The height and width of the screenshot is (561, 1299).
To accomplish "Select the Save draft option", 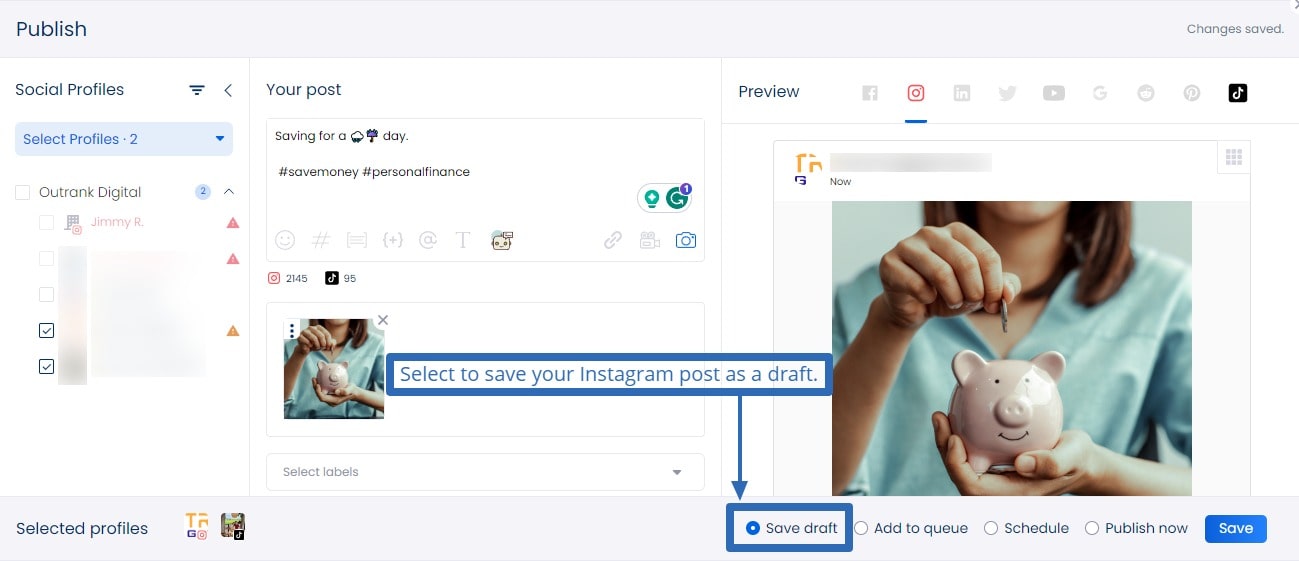I will tap(792, 528).
